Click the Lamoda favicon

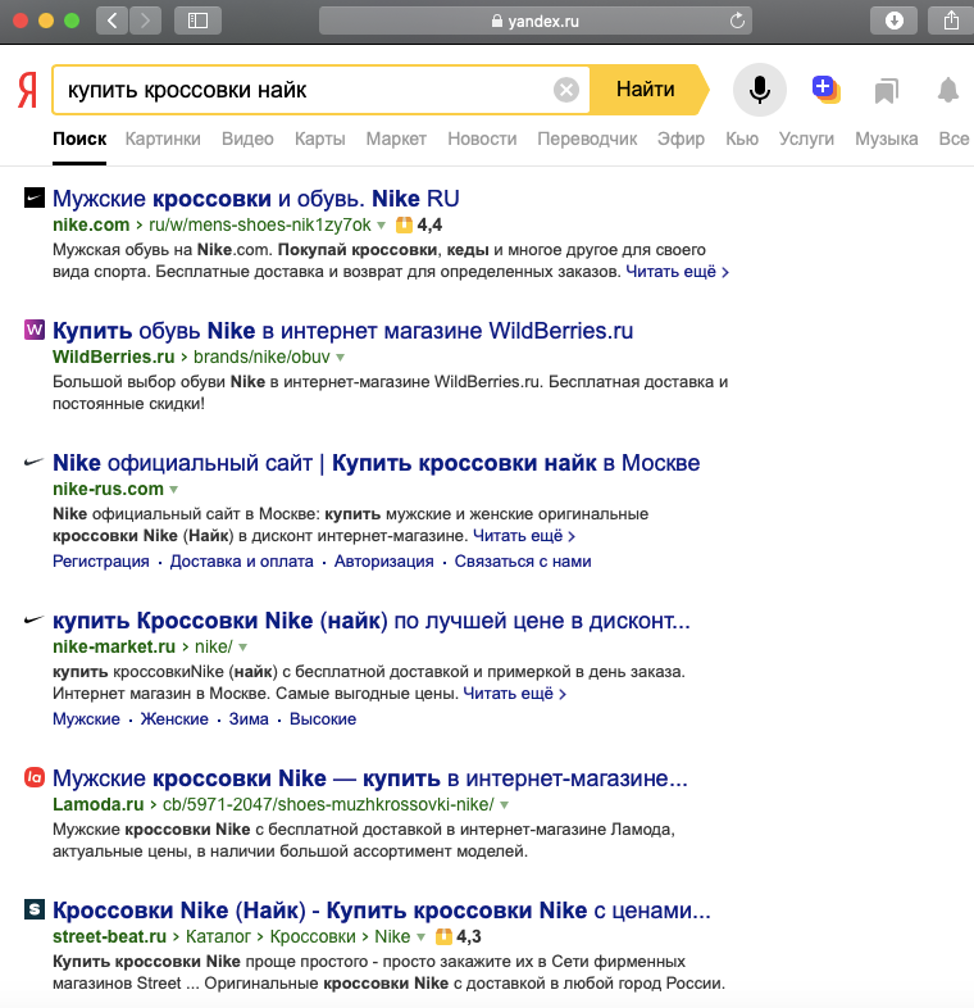34,777
